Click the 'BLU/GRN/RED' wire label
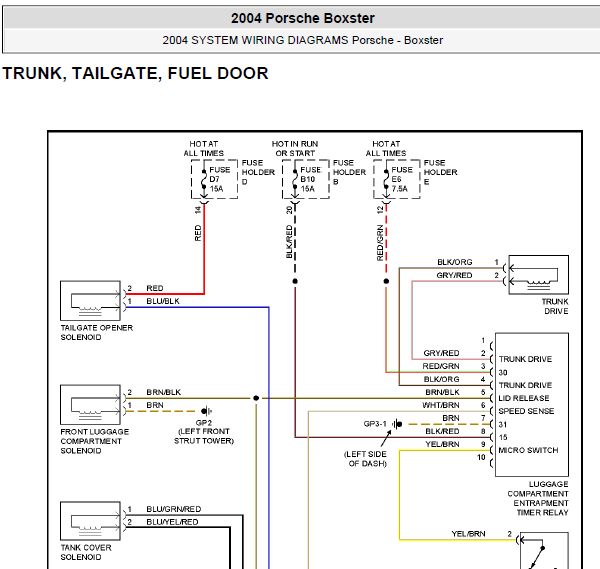600x569 pixels. 174,509
